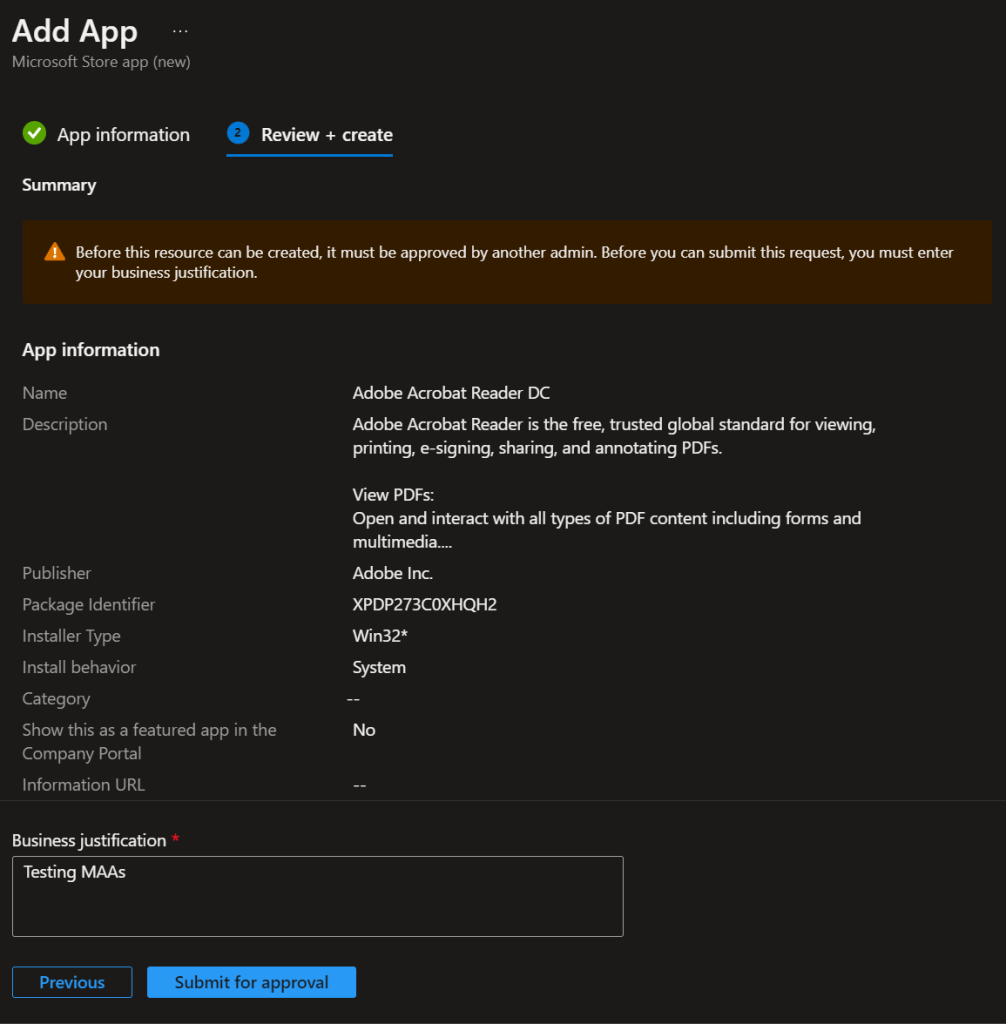
Task: Click the green checkmark step icon
Action: tap(35, 134)
